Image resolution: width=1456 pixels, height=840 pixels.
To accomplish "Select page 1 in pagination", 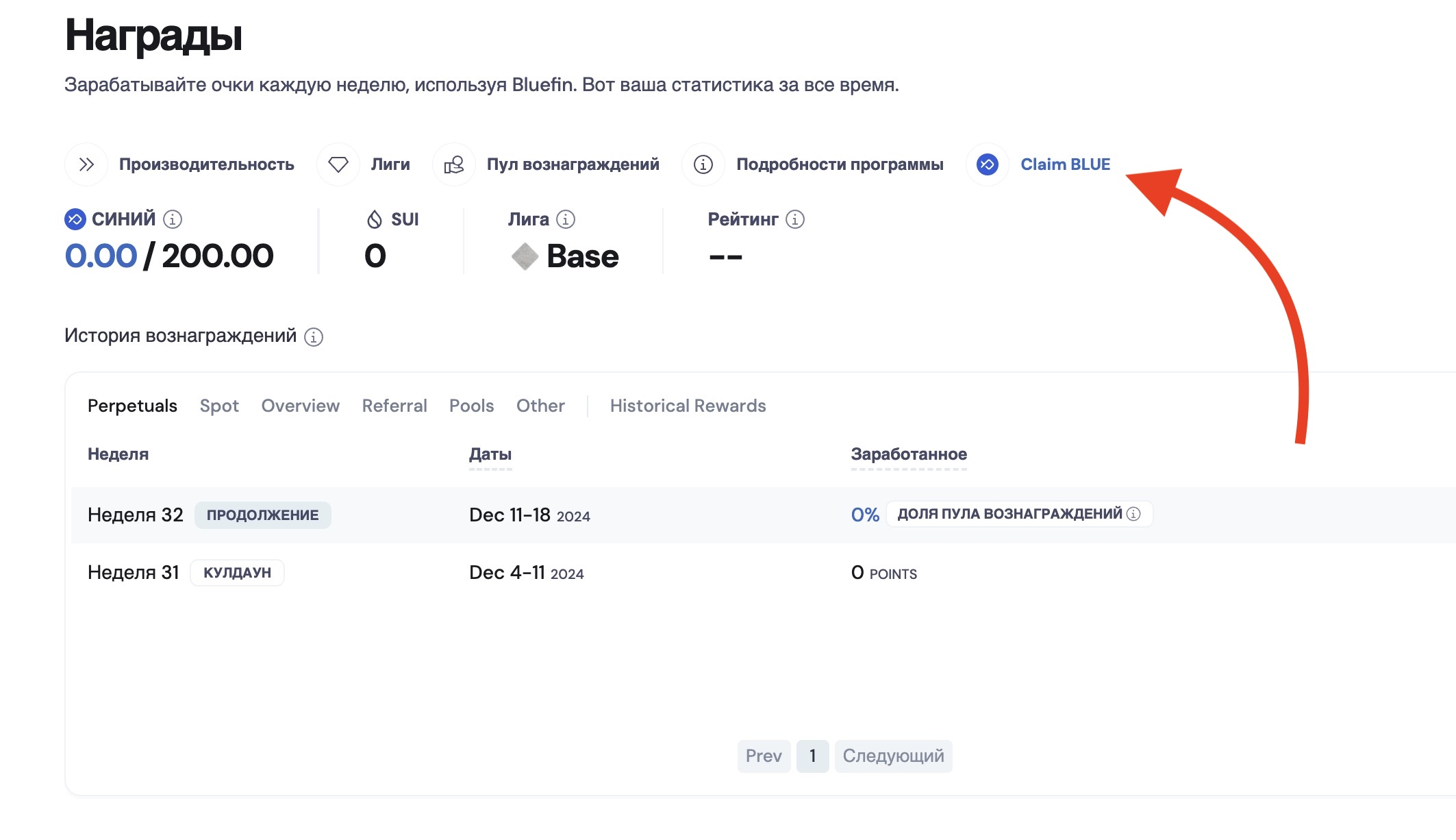I will 813,756.
